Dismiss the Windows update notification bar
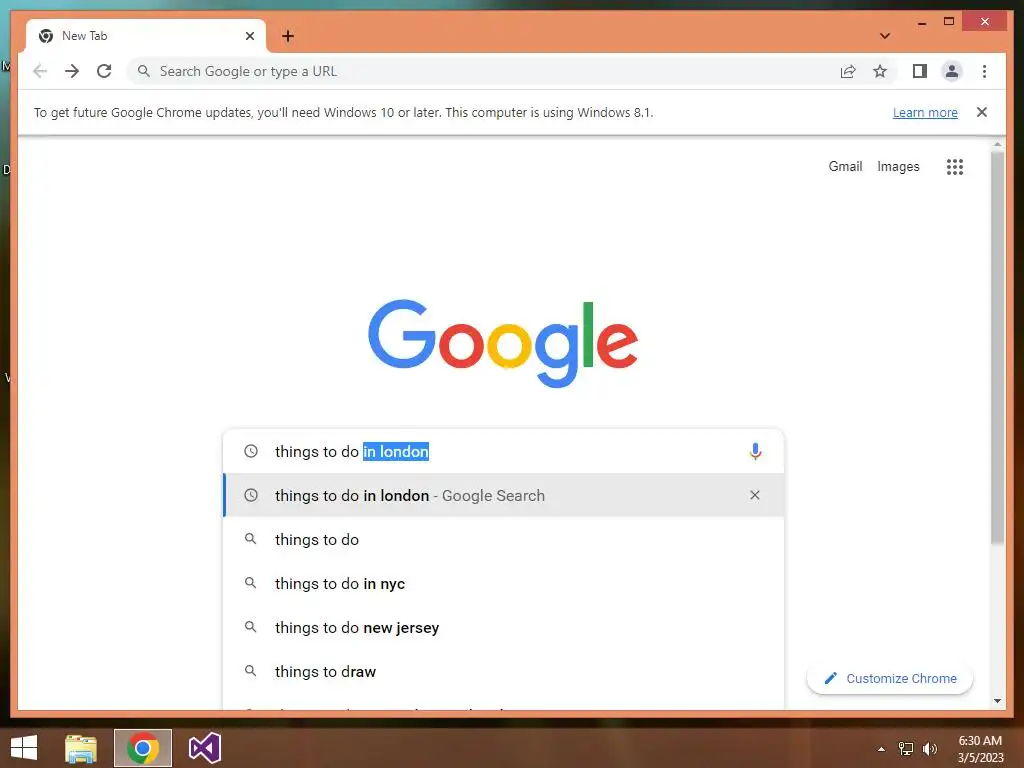1024x768 pixels. click(x=982, y=112)
